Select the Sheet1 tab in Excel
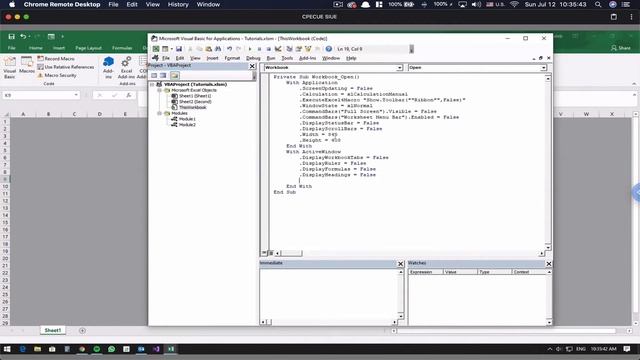Viewport: 640px width, 360px height. click(x=53, y=330)
